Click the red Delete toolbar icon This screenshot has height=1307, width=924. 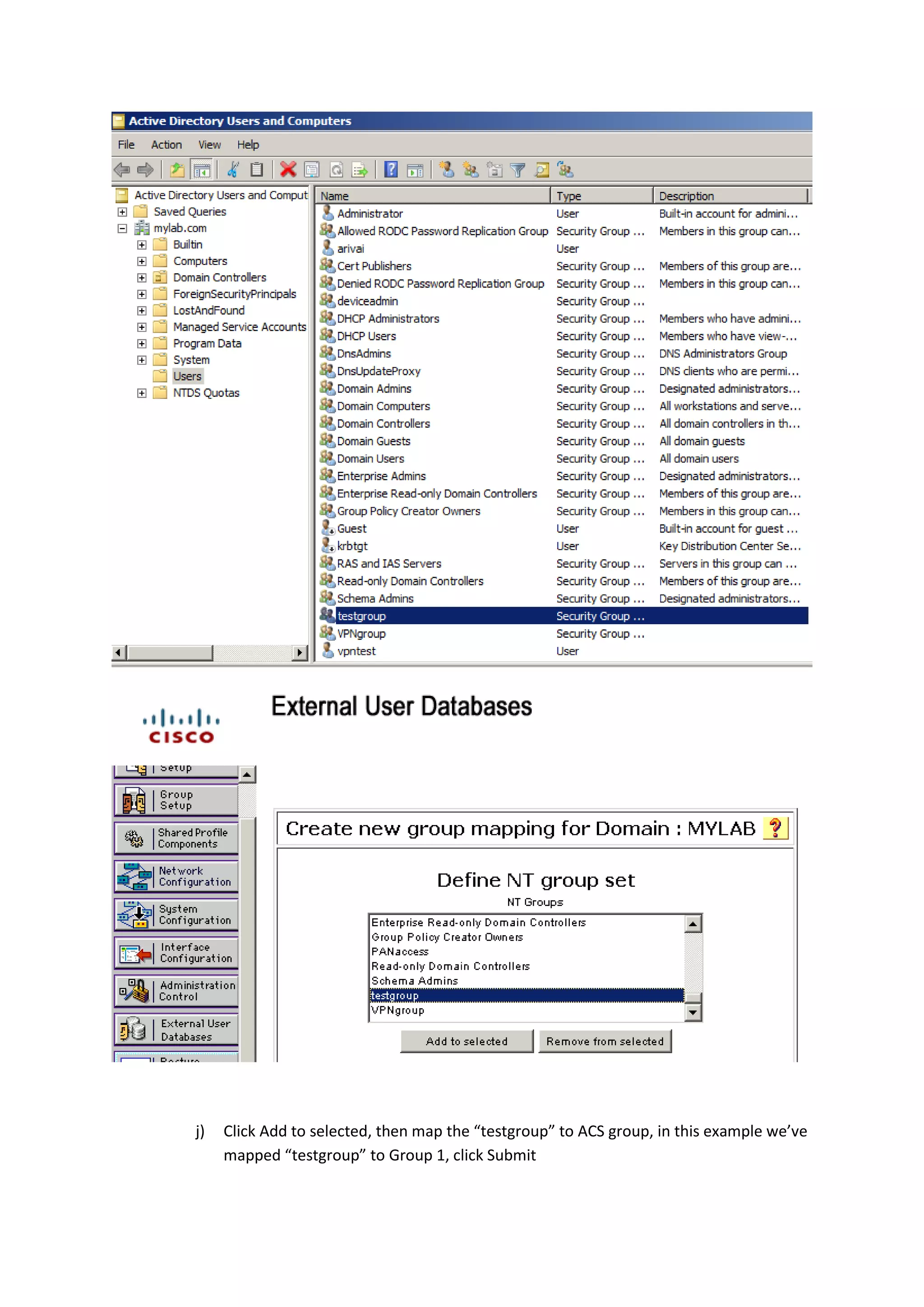click(x=288, y=170)
